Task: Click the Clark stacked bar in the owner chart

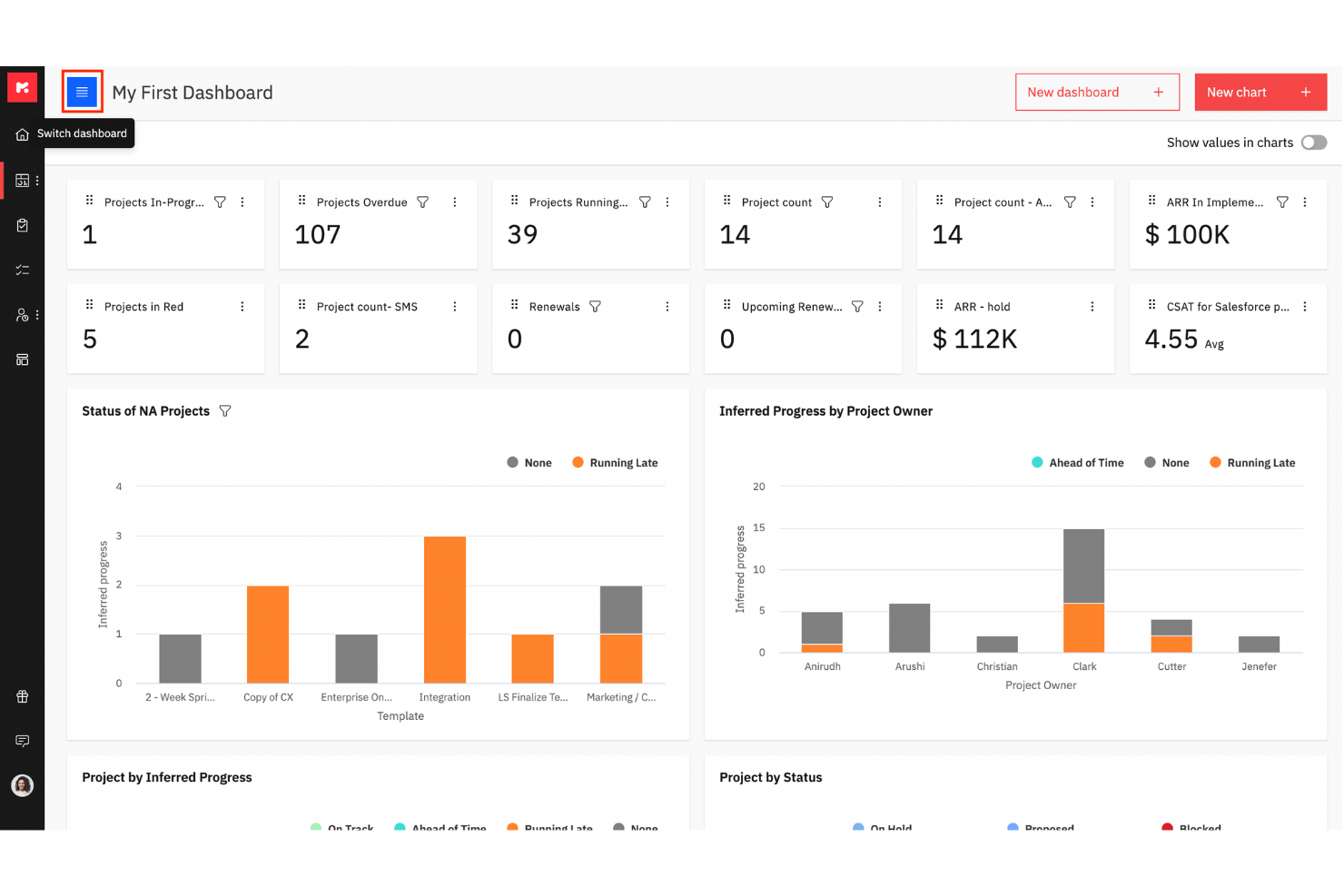Action: point(1084,590)
